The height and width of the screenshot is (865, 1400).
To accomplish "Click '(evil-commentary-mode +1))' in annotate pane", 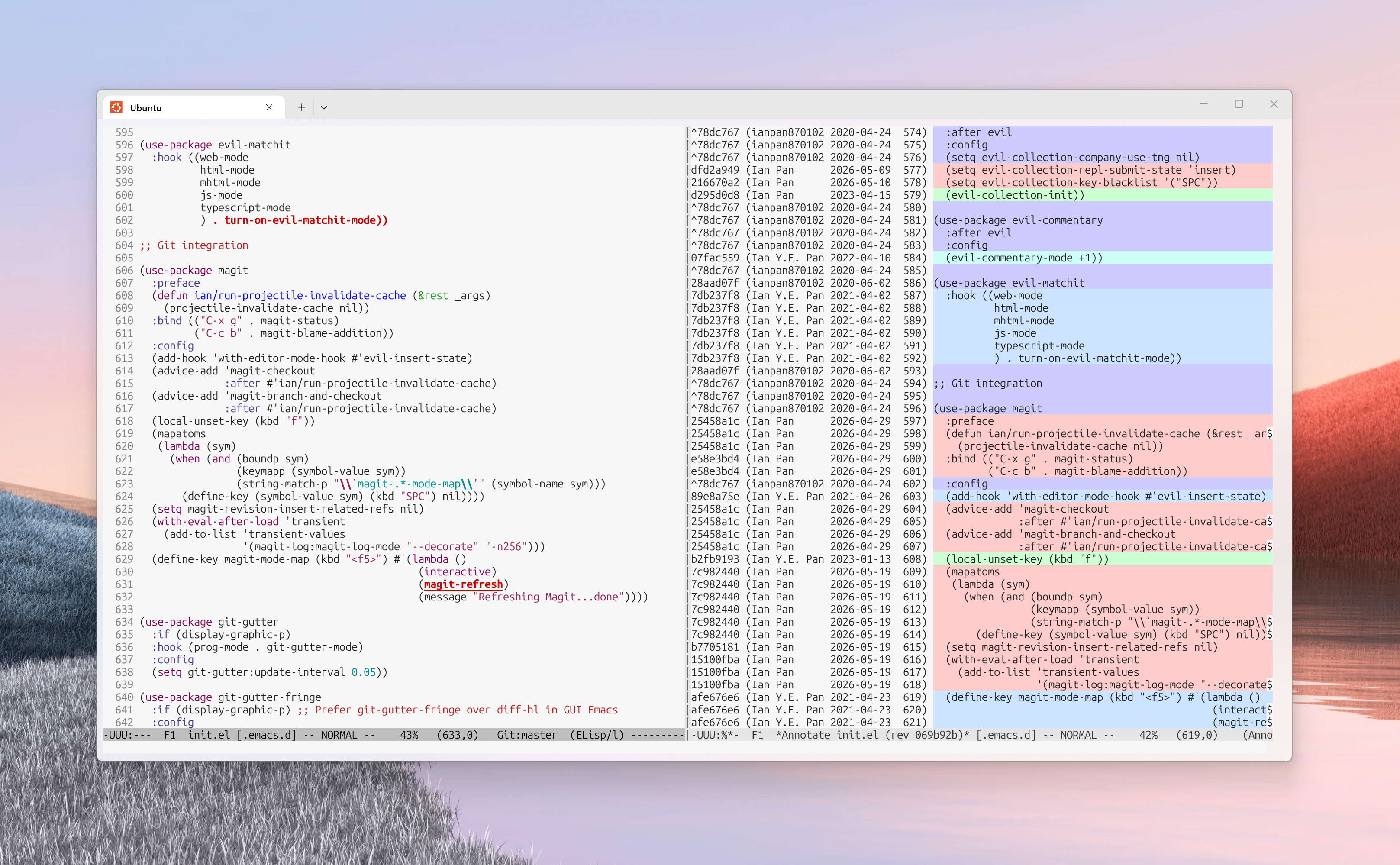I will (x=1024, y=258).
